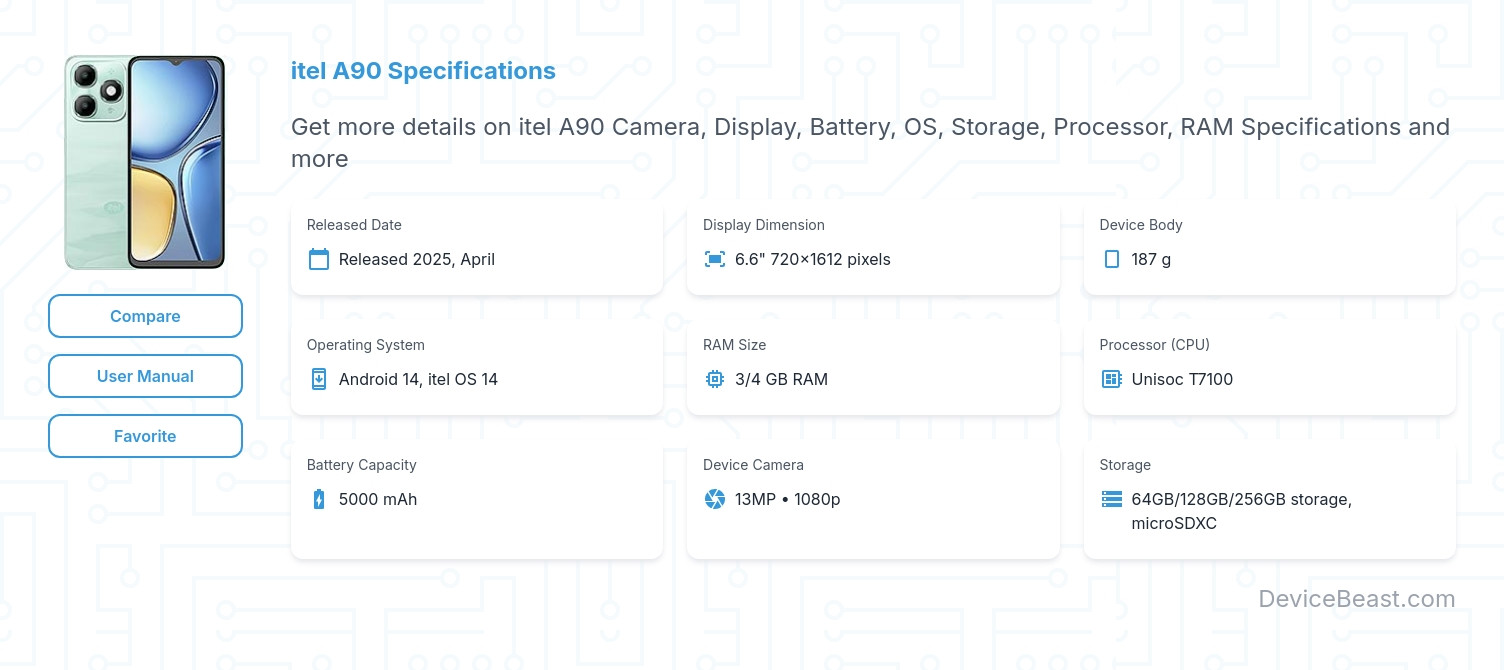Select the 3/4 GB RAM value

(x=781, y=379)
